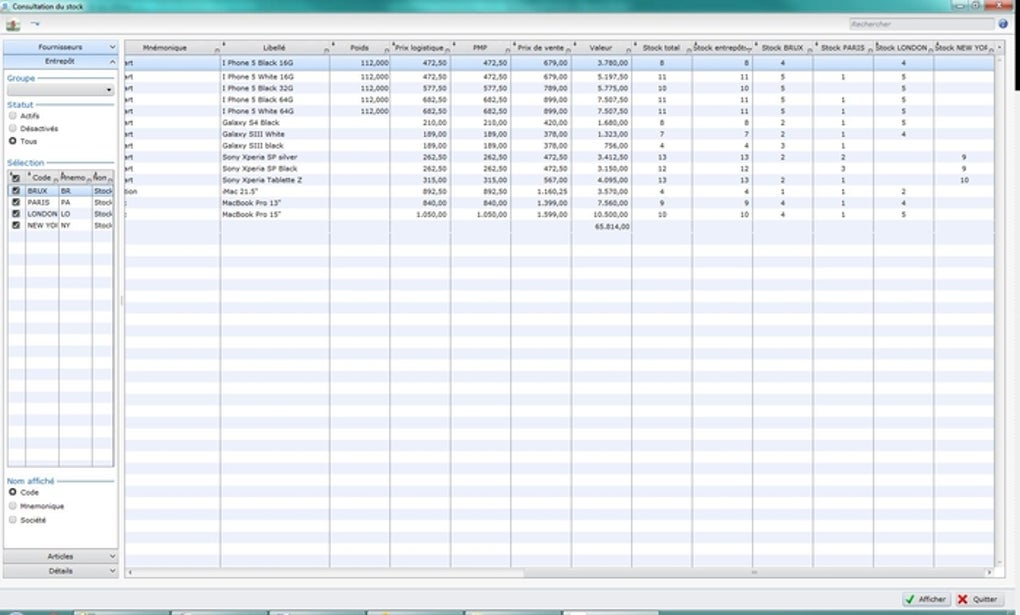This screenshot has width=1020, height=615.
Task: Click the arrow icon in the top toolbar
Action: (35, 23)
